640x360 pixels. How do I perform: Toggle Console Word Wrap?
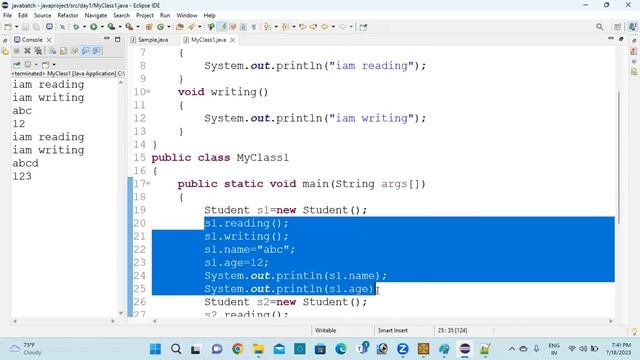pyautogui.click(x=74, y=51)
